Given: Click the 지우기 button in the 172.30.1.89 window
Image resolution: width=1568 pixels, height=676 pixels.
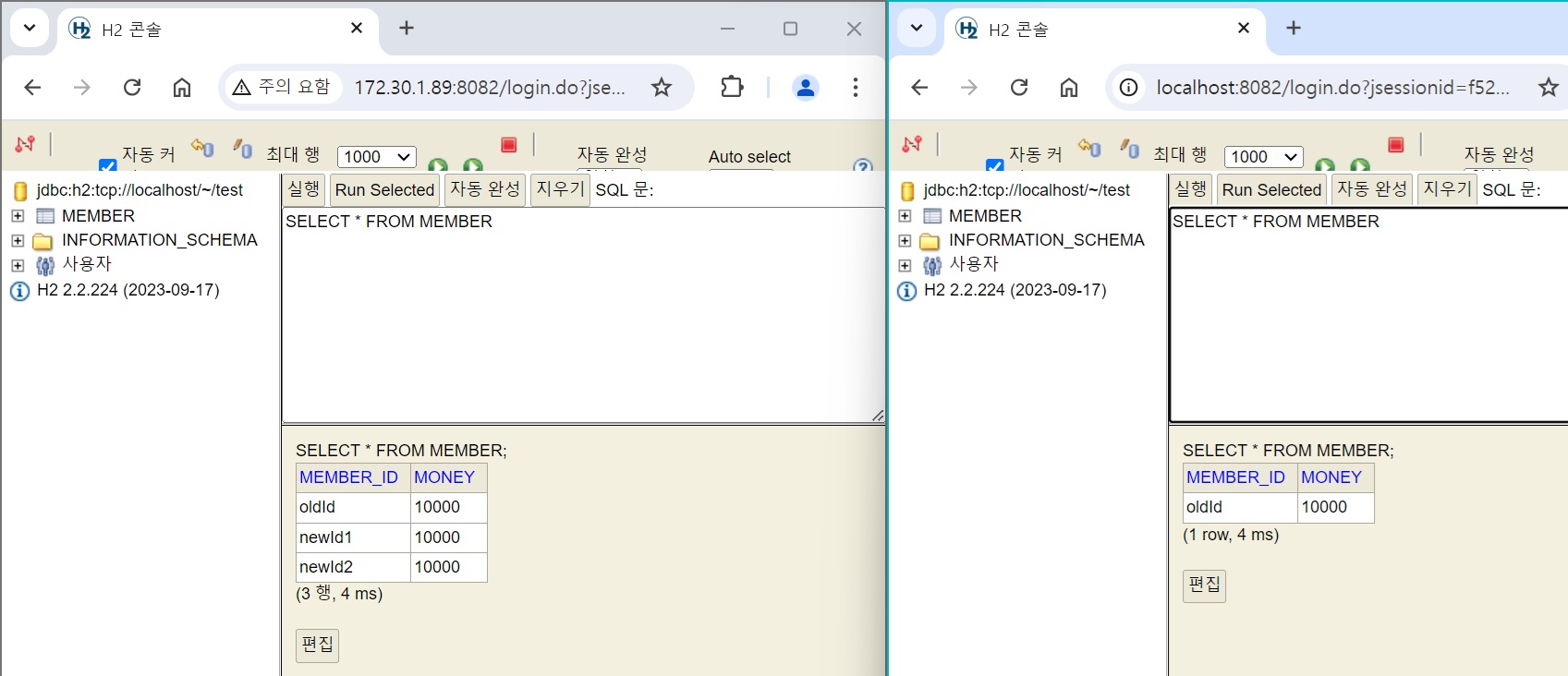Looking at the screenshot, I should [561, 189].
